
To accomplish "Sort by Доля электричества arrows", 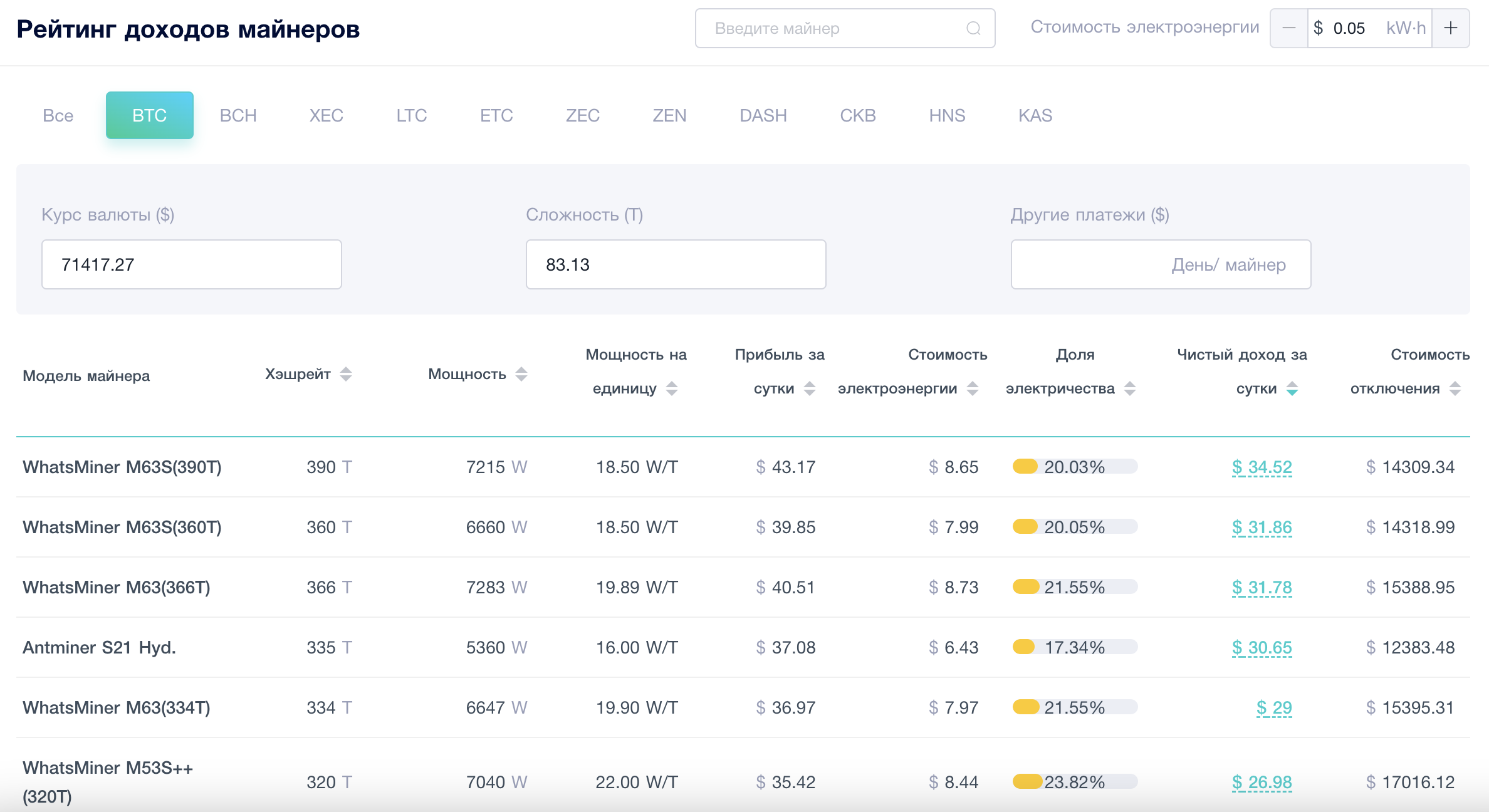I will pos(1130,388).
